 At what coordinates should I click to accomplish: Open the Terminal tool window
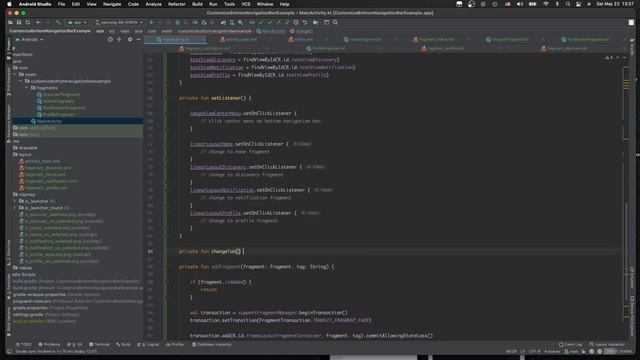[x=99, y=344]
